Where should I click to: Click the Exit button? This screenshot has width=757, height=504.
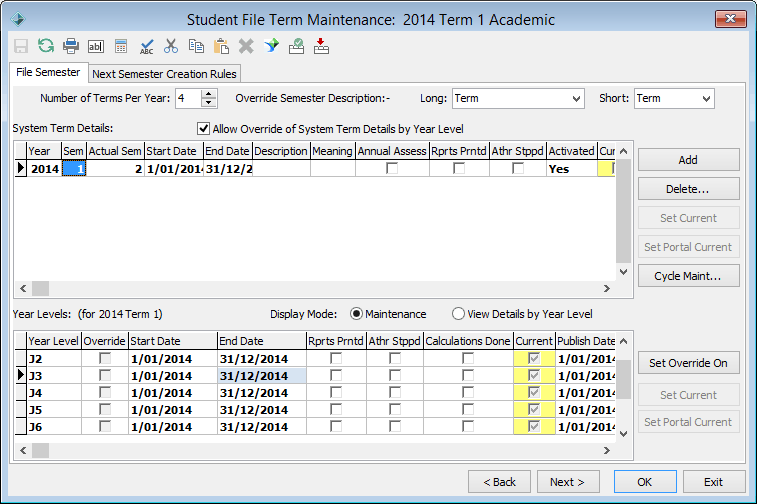click(x=714, y=482)
